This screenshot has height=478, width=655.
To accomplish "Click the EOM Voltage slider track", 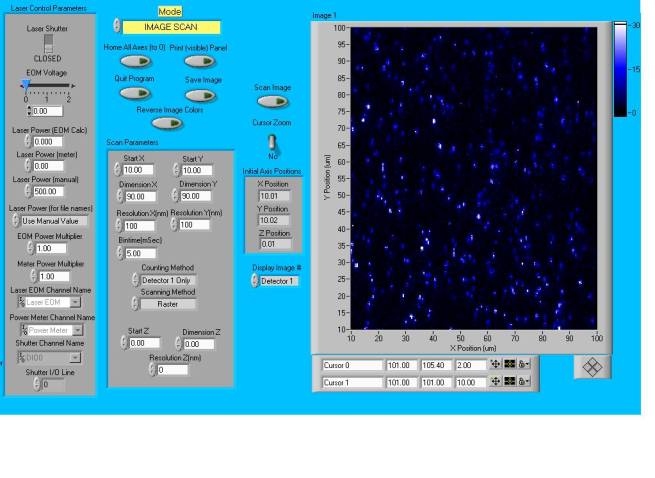I will pos(47,86).
